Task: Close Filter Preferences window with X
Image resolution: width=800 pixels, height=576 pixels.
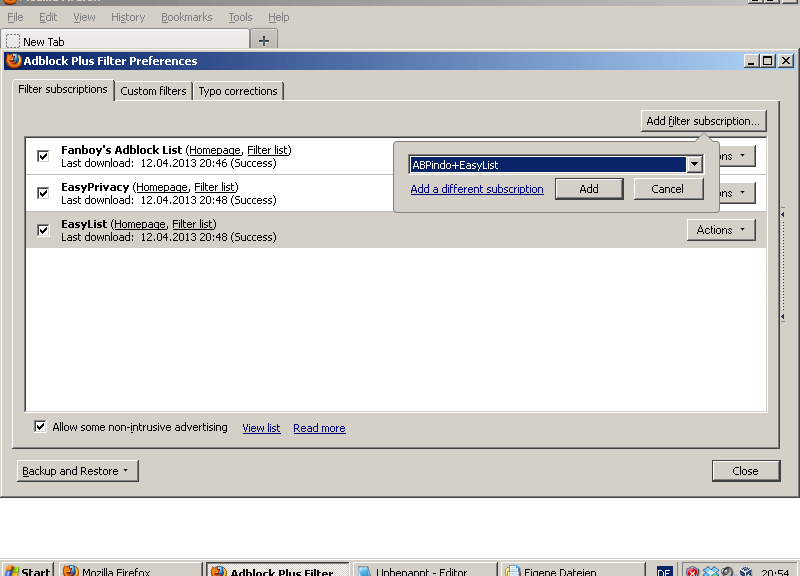Action: [786, 61]
